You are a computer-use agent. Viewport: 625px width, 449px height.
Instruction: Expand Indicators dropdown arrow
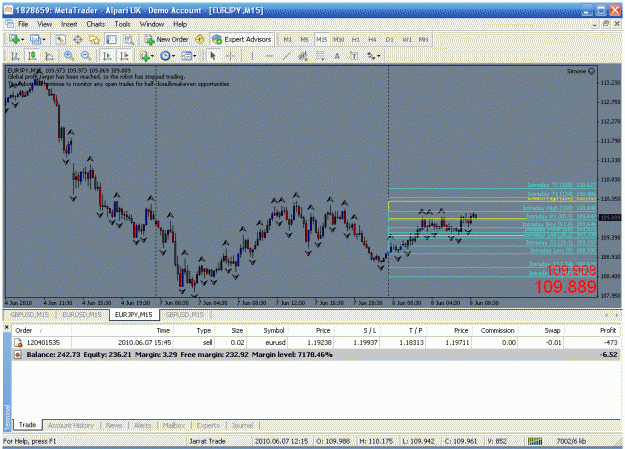[152, 56]
